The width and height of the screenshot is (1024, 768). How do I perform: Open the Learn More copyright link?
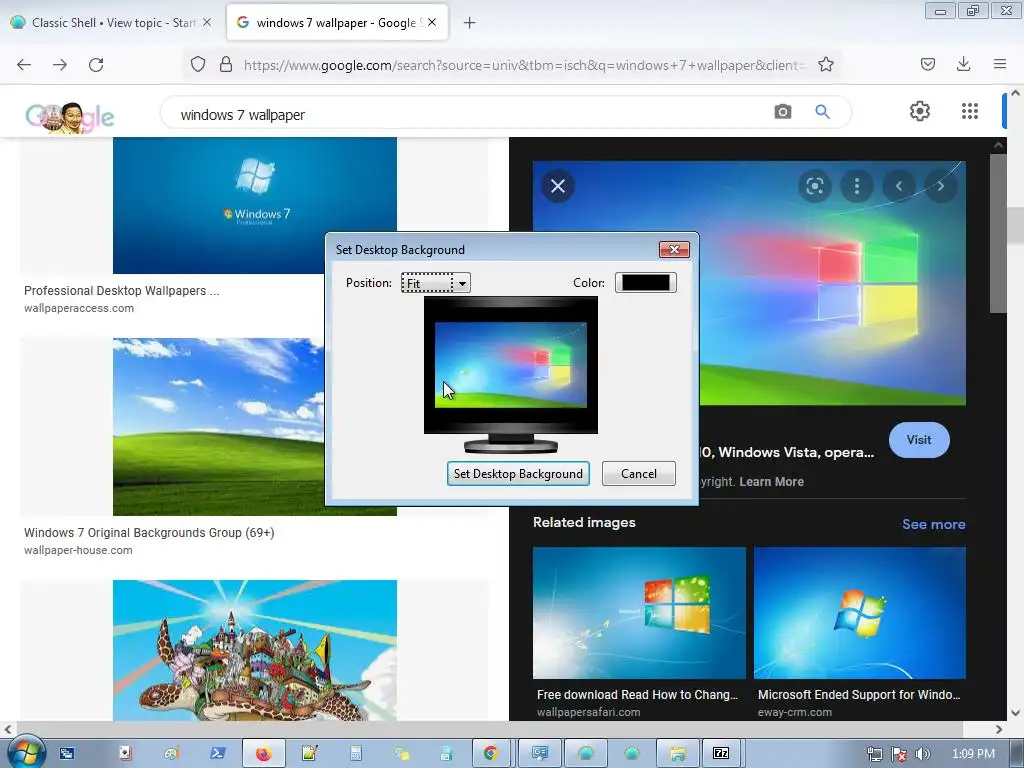coord(771,481)
